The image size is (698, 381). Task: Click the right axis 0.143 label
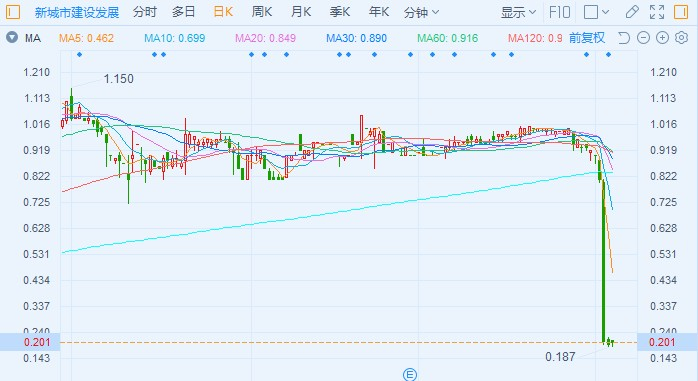(663, 358)
